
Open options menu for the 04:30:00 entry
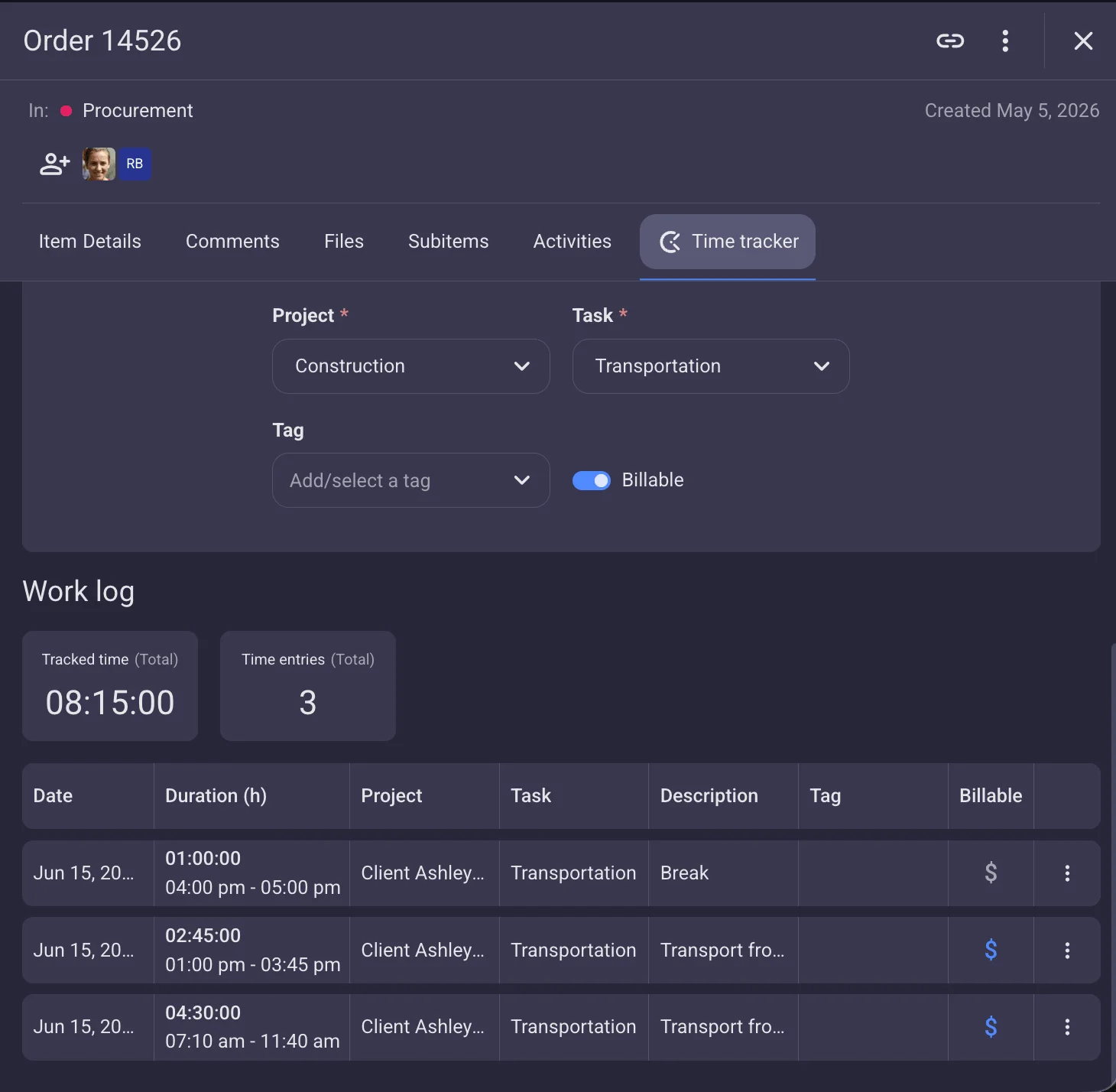click(x=1067, y=1027)
